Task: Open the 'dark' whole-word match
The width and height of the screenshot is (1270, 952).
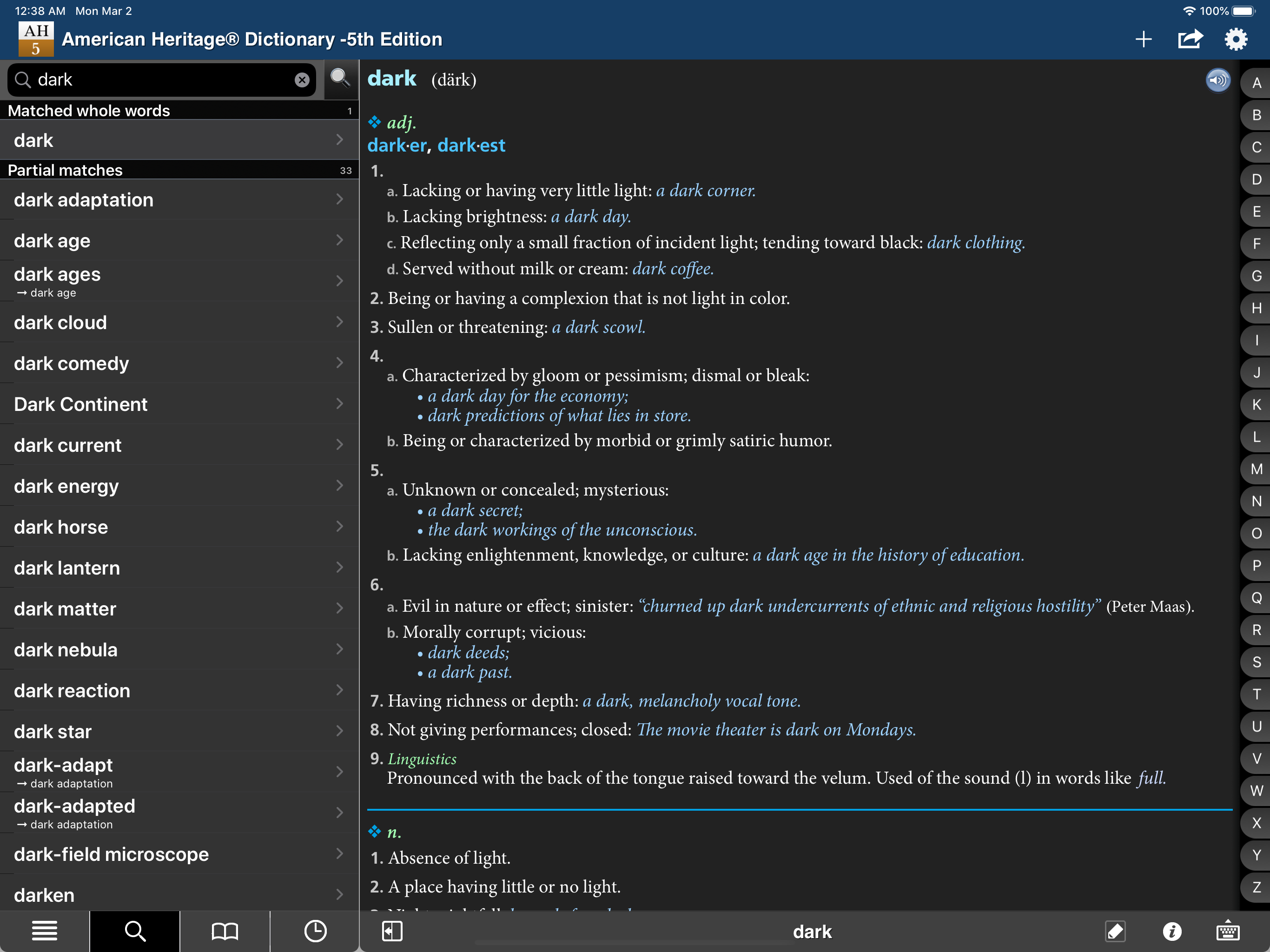Action: click(x=179, y=140)
